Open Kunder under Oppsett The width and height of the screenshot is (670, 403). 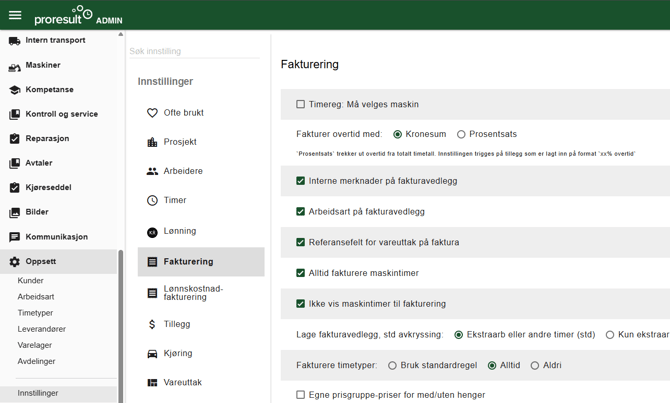[30, 280]
